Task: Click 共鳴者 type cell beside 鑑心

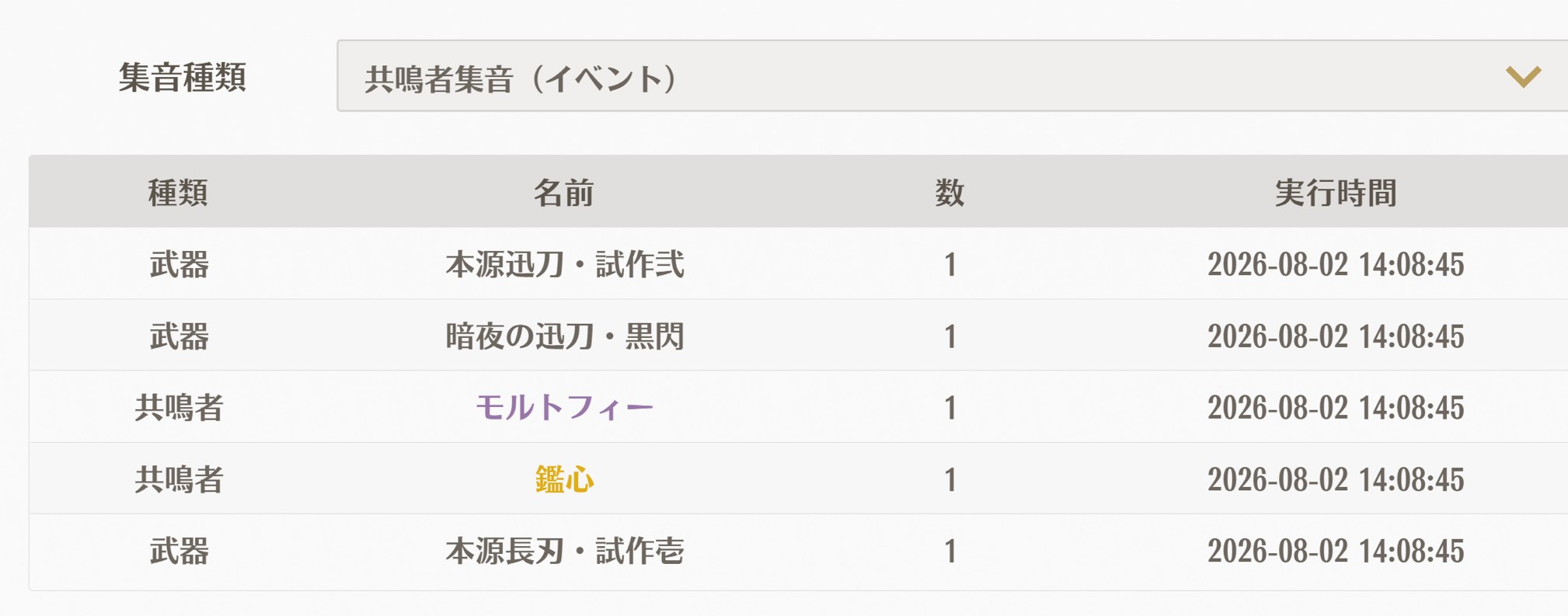Action: (x=179, y=479)
